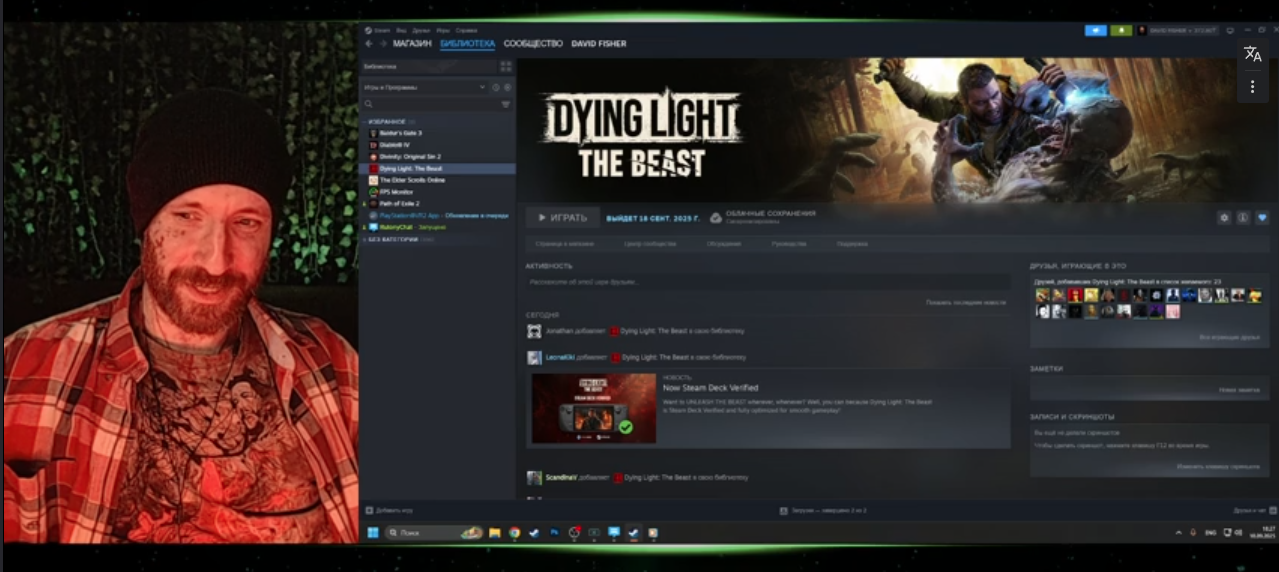Screen dimensions: 1279x572
Task: Click Jonathan's avatar in activity feed
Action: click(x=534, y=331)
